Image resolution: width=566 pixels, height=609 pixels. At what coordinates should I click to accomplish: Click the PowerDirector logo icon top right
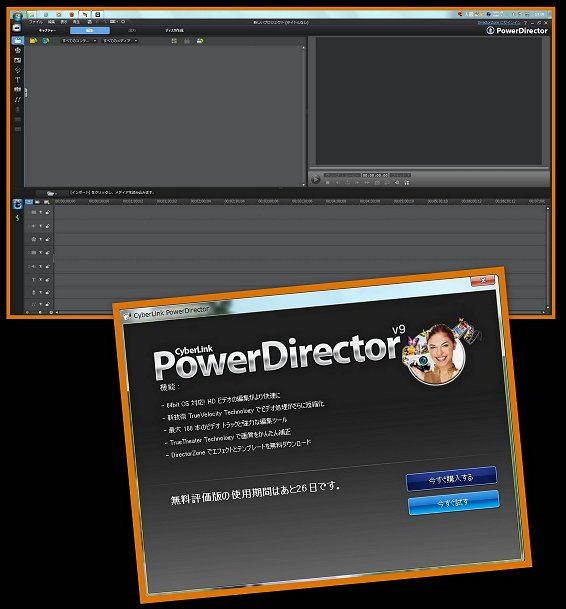click(x=490, y=30)
